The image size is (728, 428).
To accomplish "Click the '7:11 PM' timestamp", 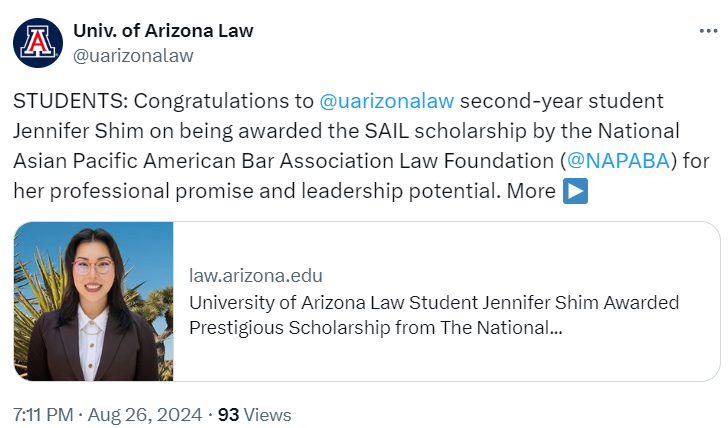I will 45,414.
